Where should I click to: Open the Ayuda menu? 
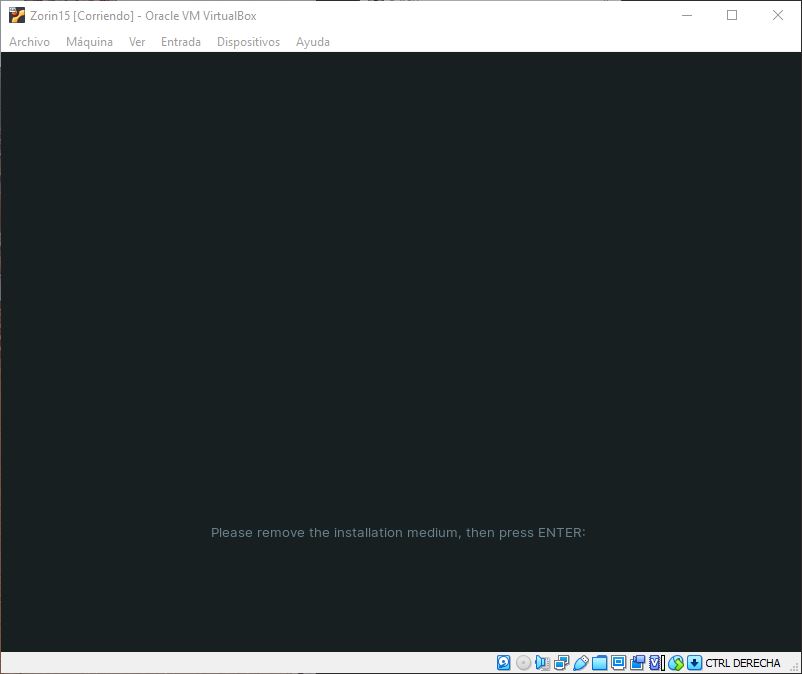(x=312, y=42)
